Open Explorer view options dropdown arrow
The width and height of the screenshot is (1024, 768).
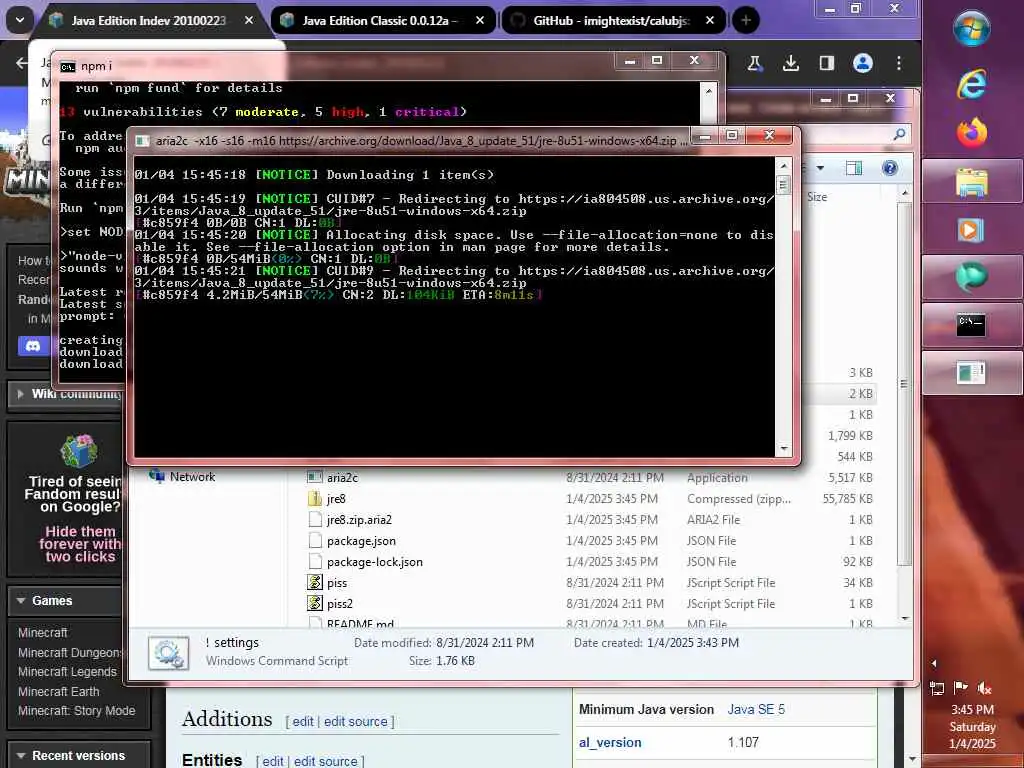pyautogui.click(x=820, y=168)
